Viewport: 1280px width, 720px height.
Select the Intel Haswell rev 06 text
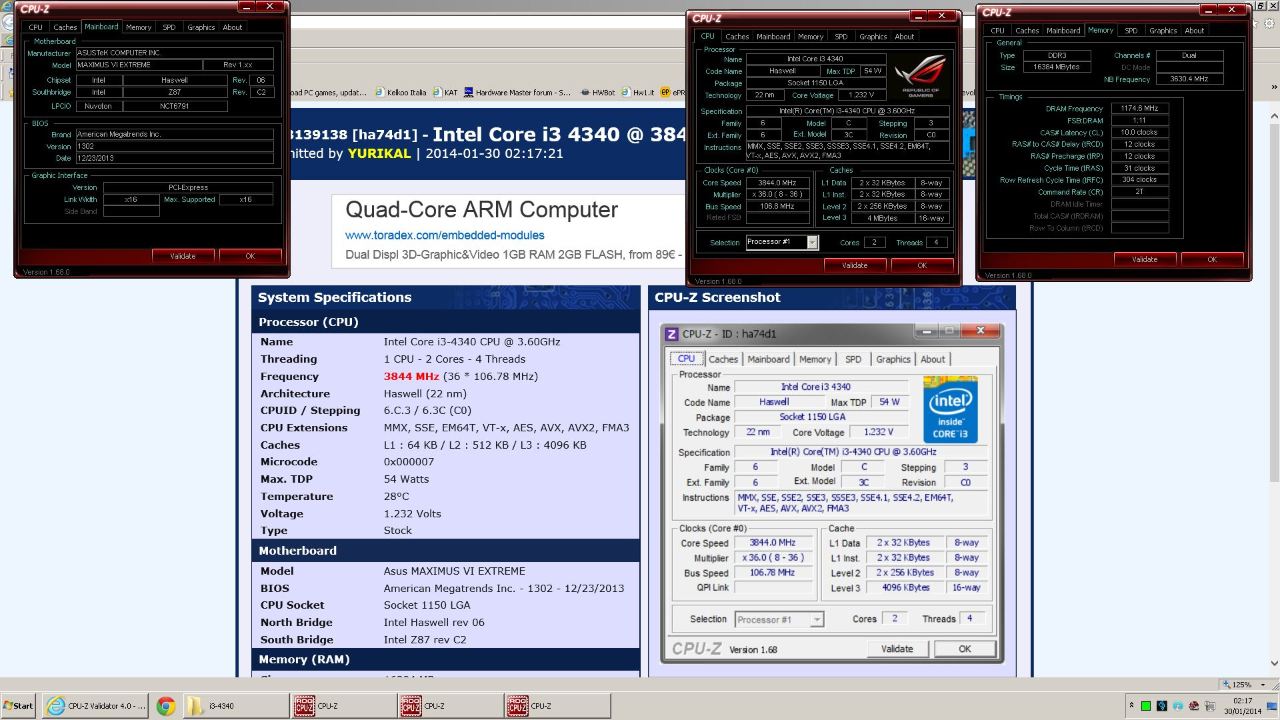(x=434, y=622)
